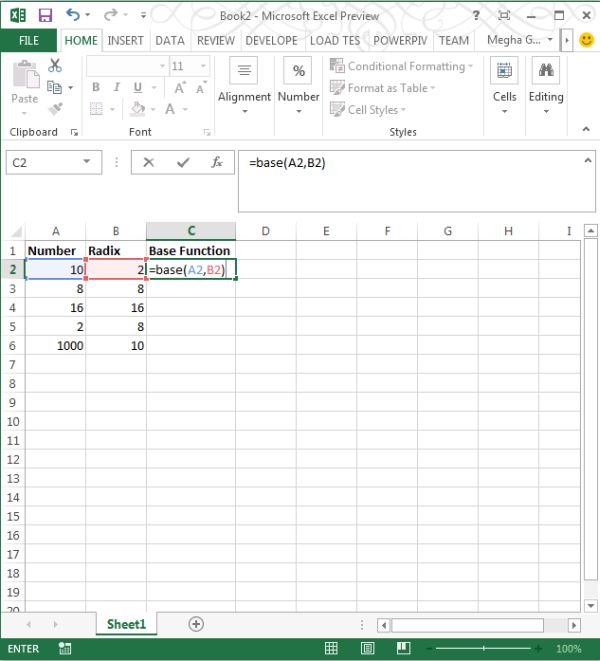Add a new sheet with plus button

196,624
